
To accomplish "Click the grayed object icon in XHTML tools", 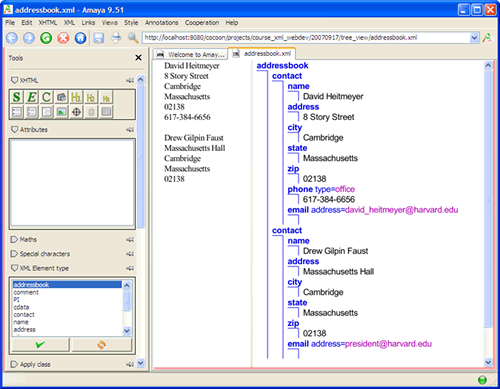I will click(x=91, y=112).
